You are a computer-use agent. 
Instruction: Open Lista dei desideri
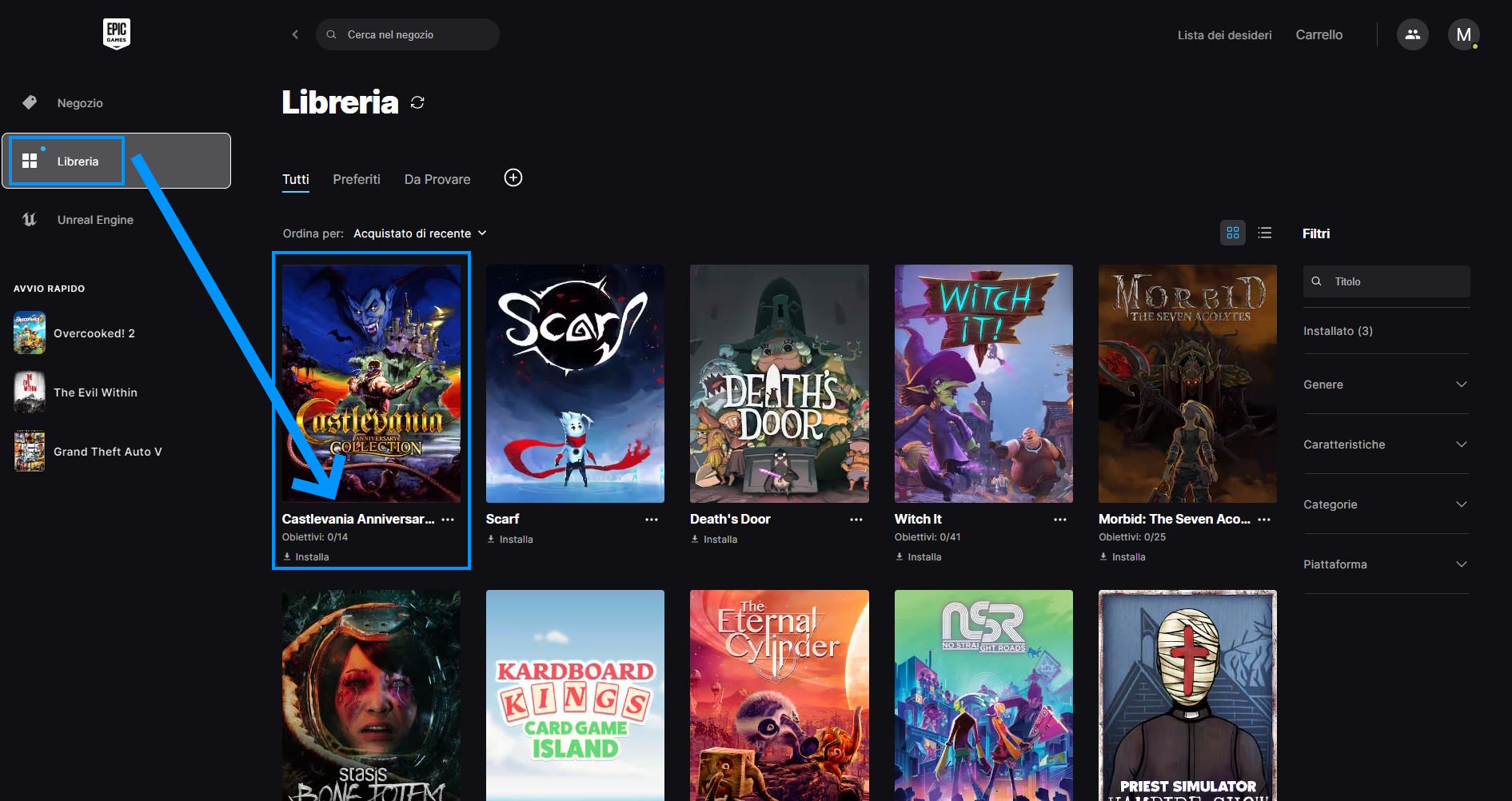(x=1224, y=34)
